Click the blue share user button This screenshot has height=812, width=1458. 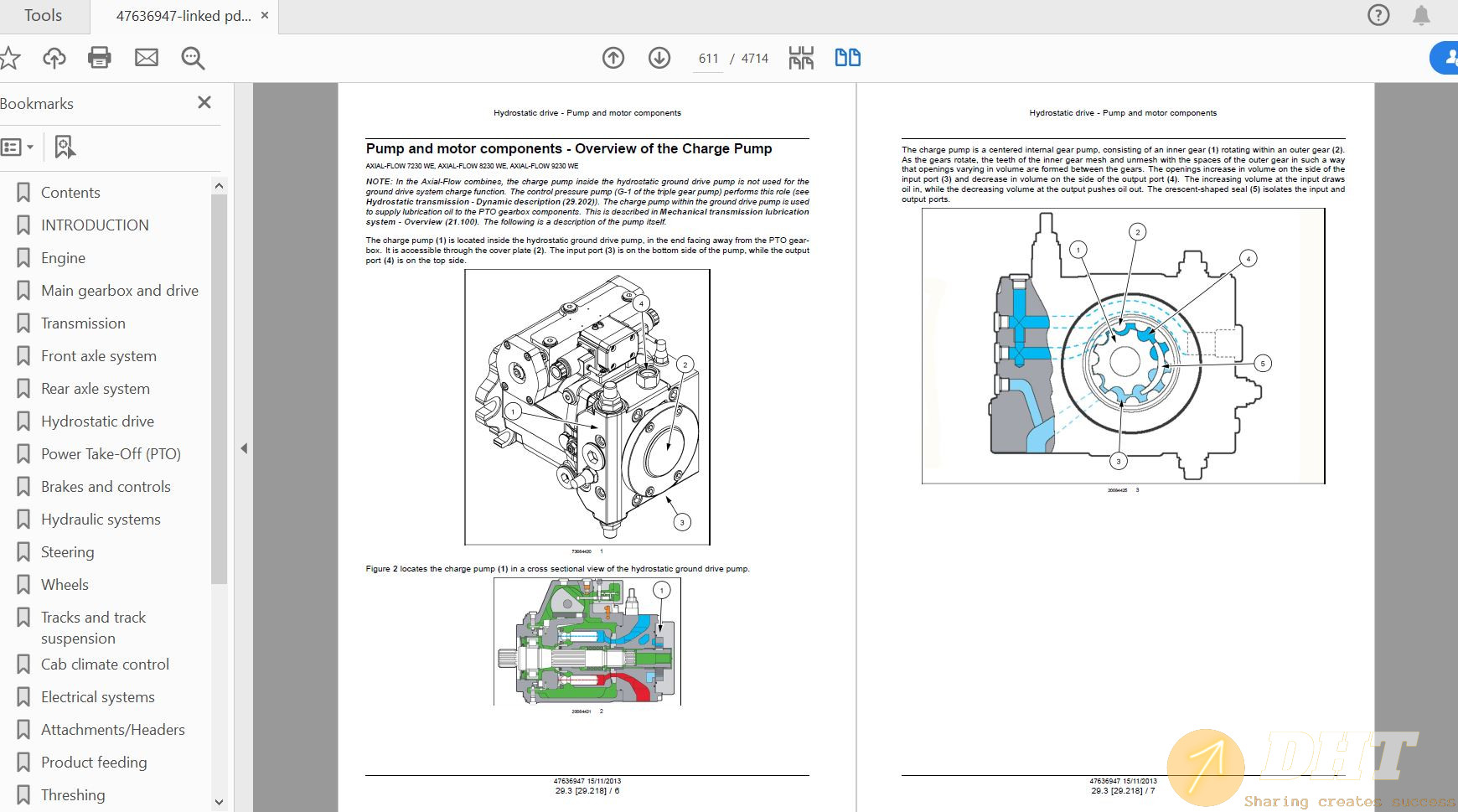(1445, 59)
